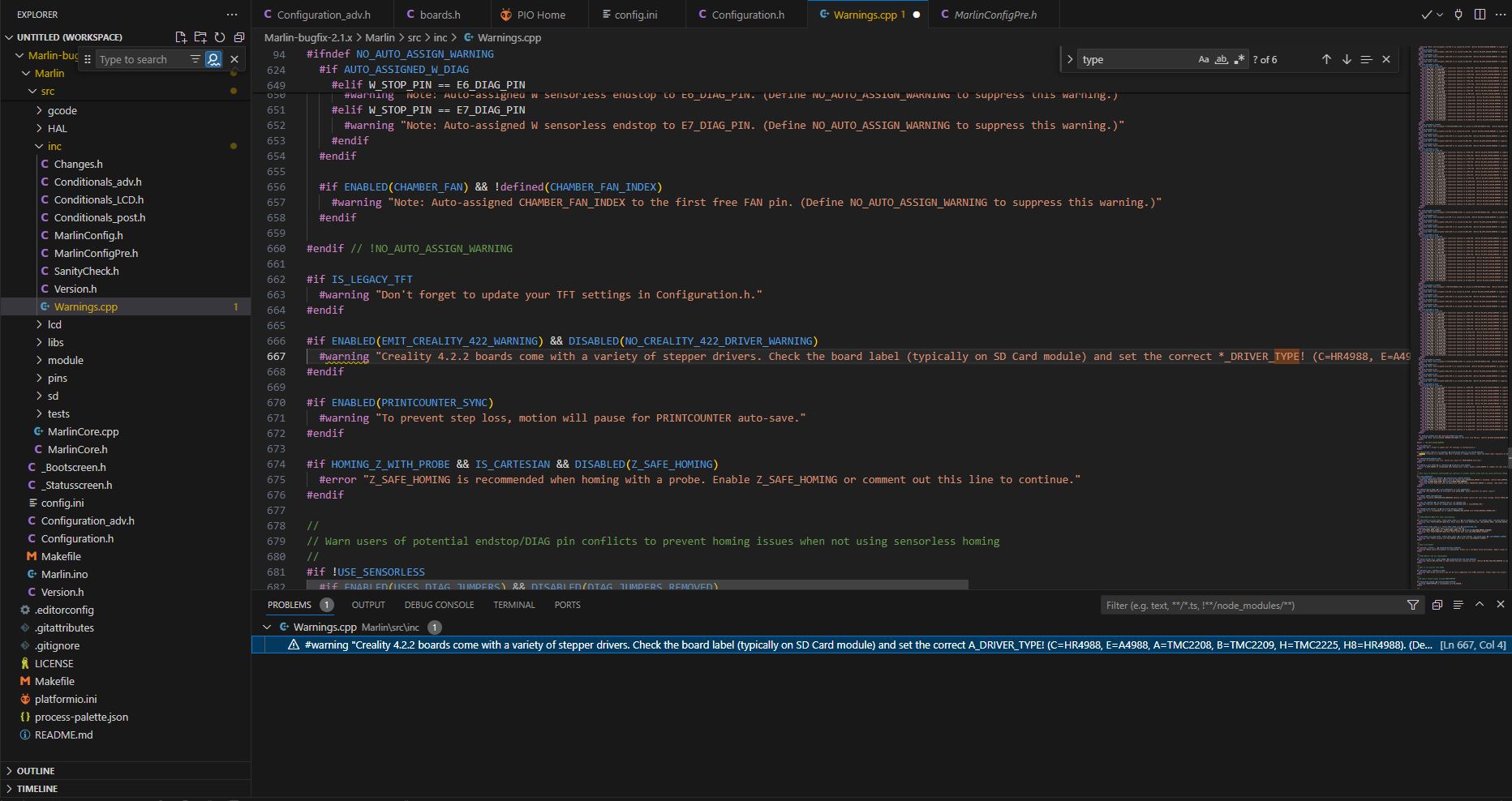This screenshot has width=1512, height=801.
Task: Switch to the Configuration.h editor tab
Action: (747, 15)
